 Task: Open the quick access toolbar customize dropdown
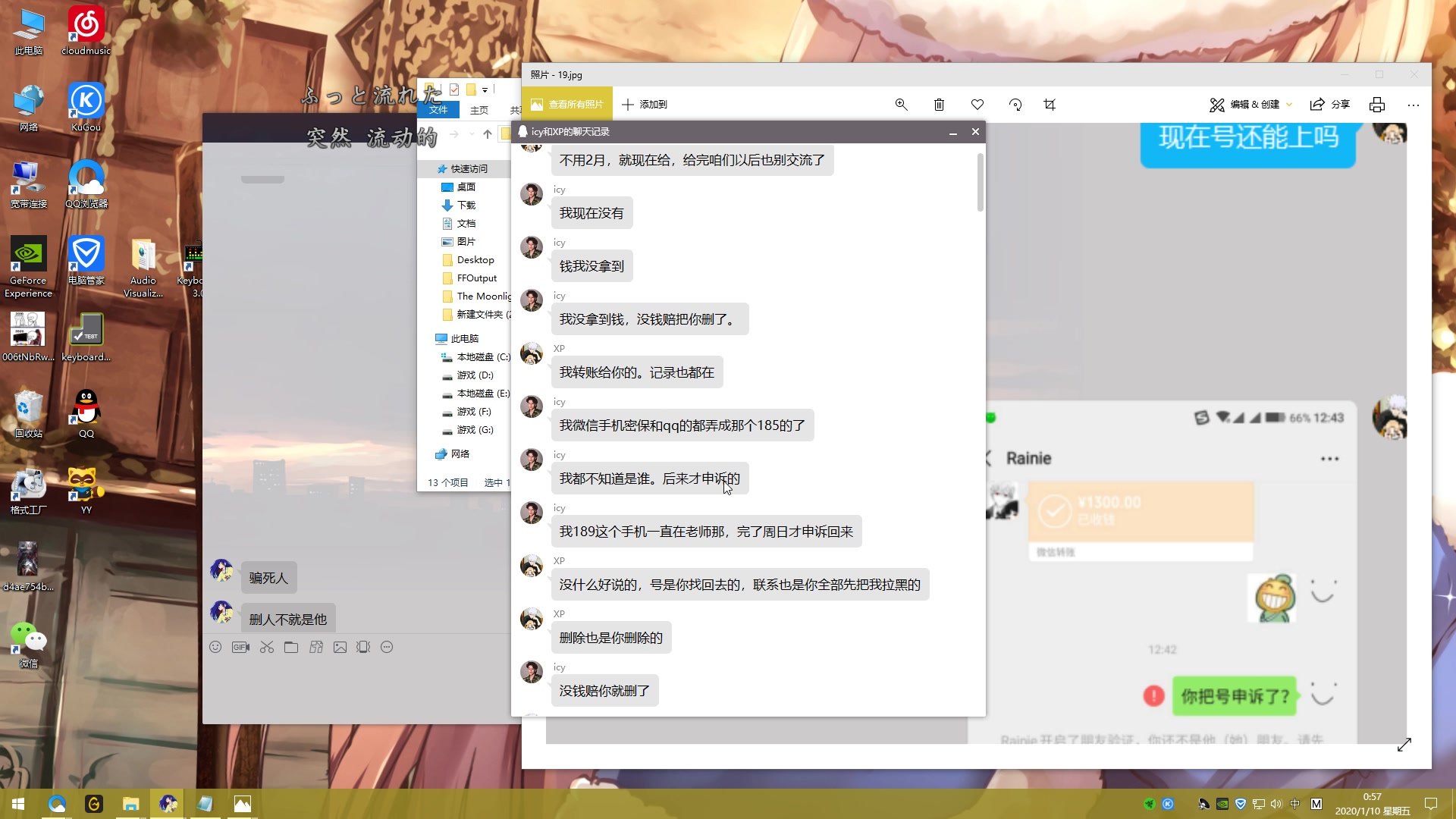tap(485, 89)
